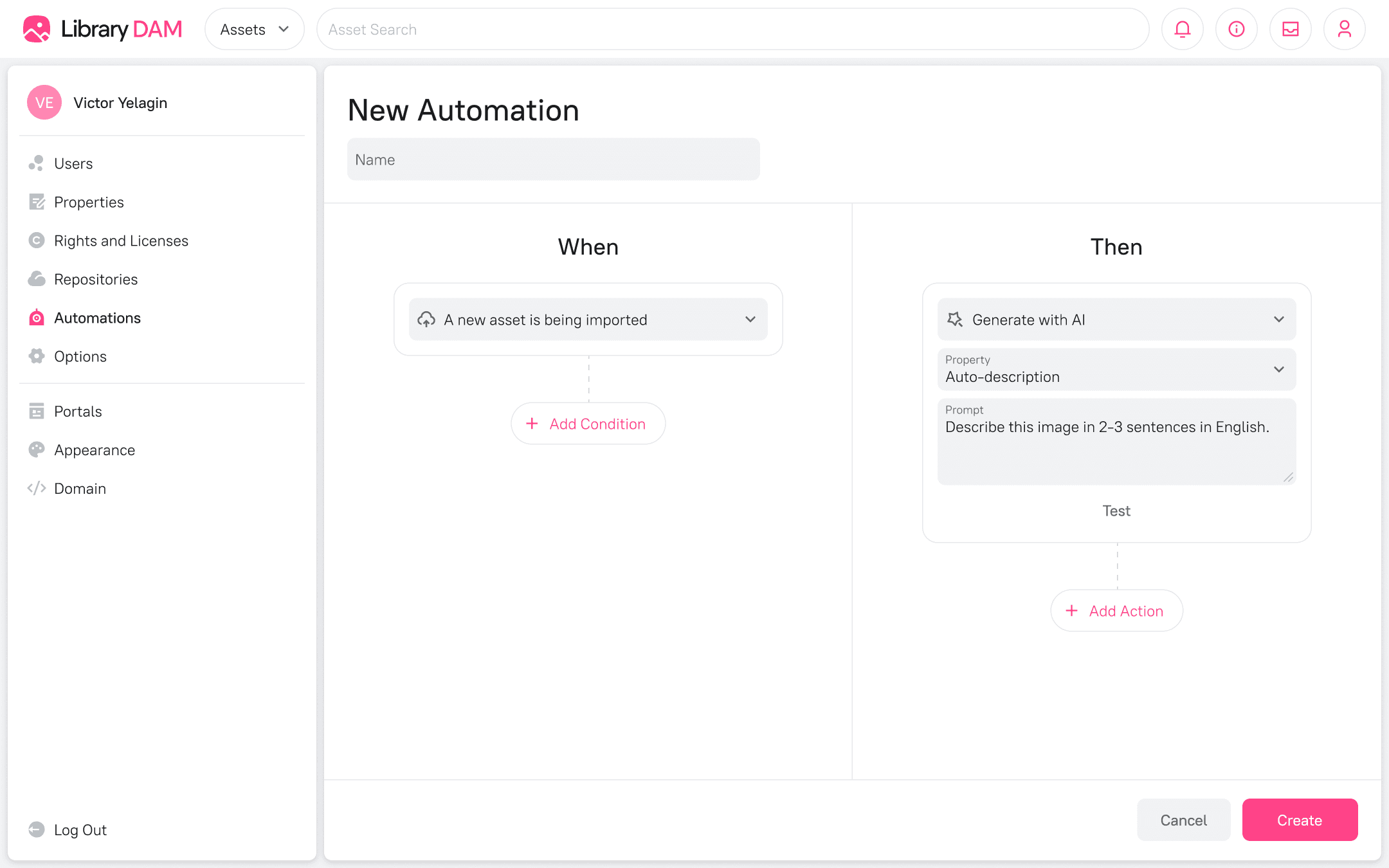Click the Test link below the prompt
The width and height of the screenshot is (1389, 868).
1116,511
